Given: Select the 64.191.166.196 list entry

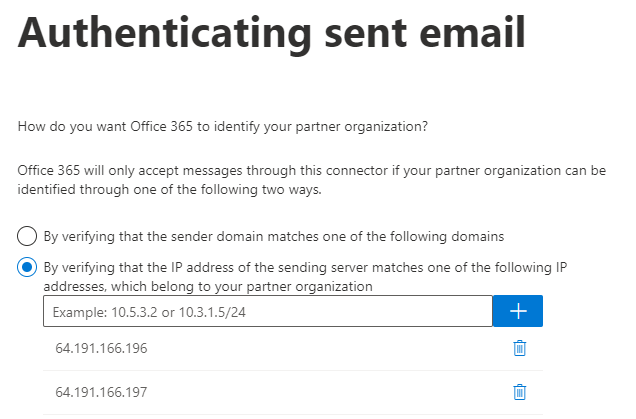Looking at the screenshot, I should 293,348.
